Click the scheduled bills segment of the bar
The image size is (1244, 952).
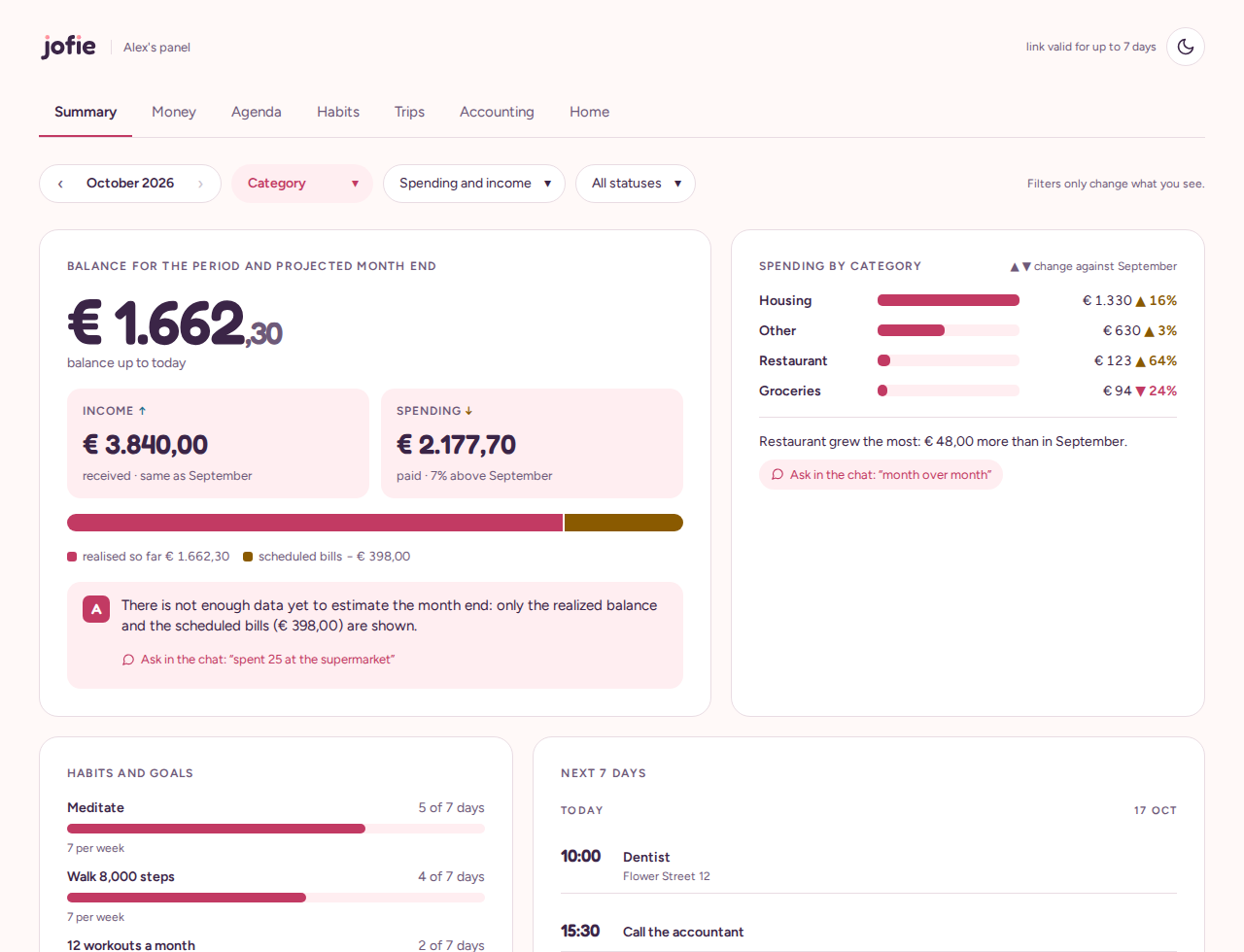pyautogui.click(x=624, y=523)
